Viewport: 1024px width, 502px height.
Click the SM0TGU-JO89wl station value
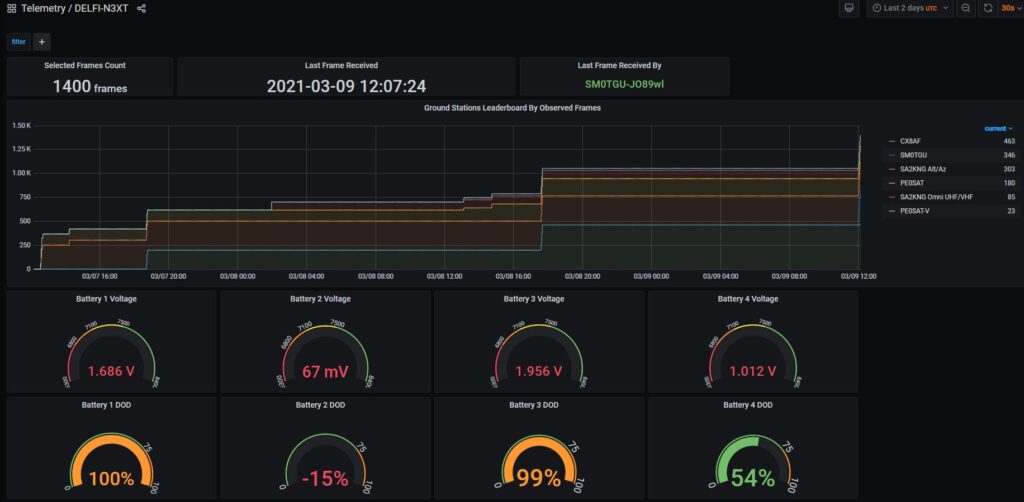[624, 84]
